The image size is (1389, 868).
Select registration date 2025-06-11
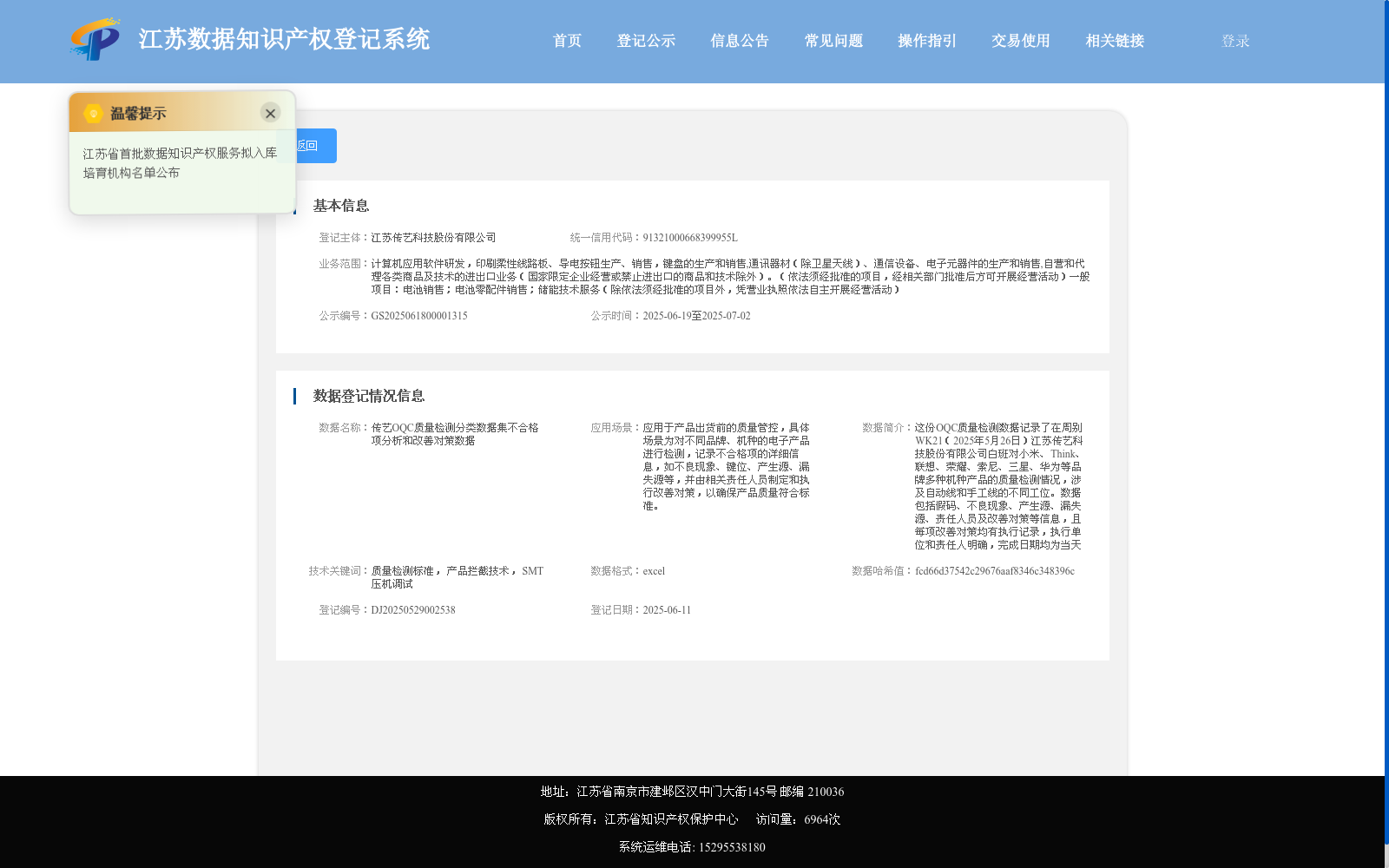point(667,610)
